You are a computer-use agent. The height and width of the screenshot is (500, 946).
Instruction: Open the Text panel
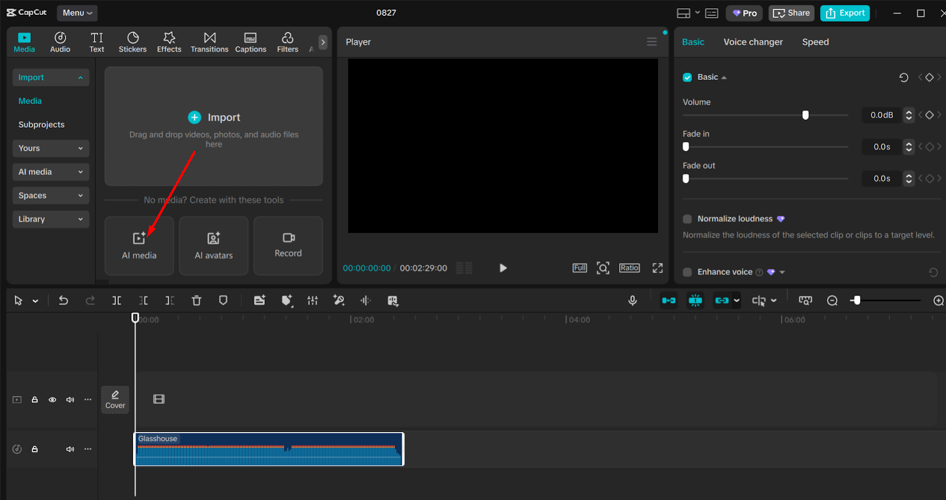point(97,42)
